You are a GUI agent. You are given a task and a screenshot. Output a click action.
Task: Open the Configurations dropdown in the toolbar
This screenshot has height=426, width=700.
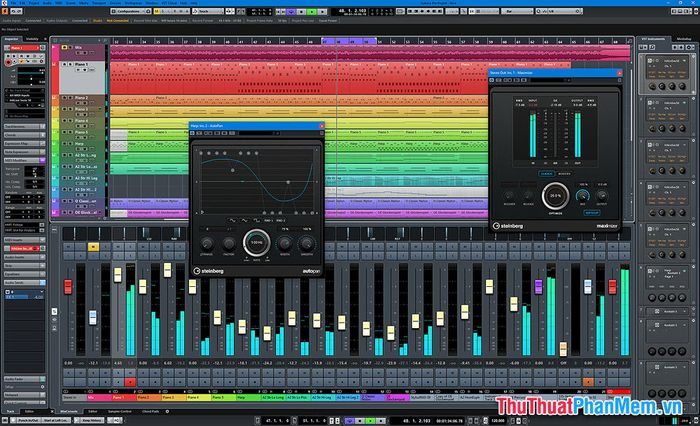[130, 11]
